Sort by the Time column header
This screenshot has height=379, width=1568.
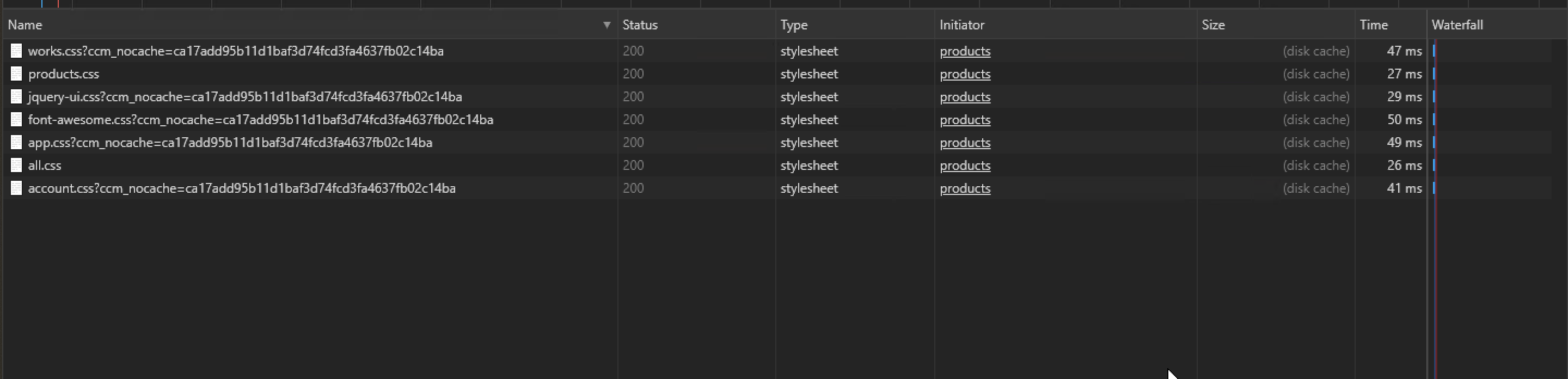point(1391,25)
